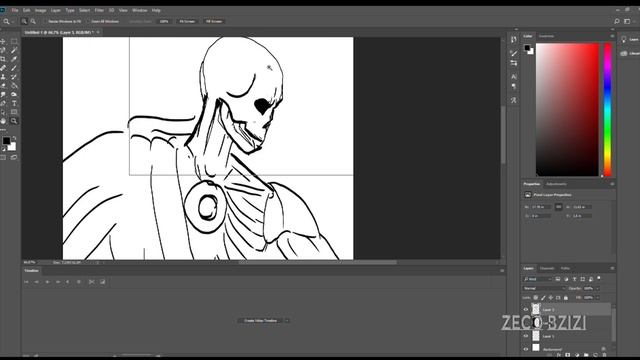Select the Eyedropper tool
Screen dimensions: 640x360
click(14, 59)
